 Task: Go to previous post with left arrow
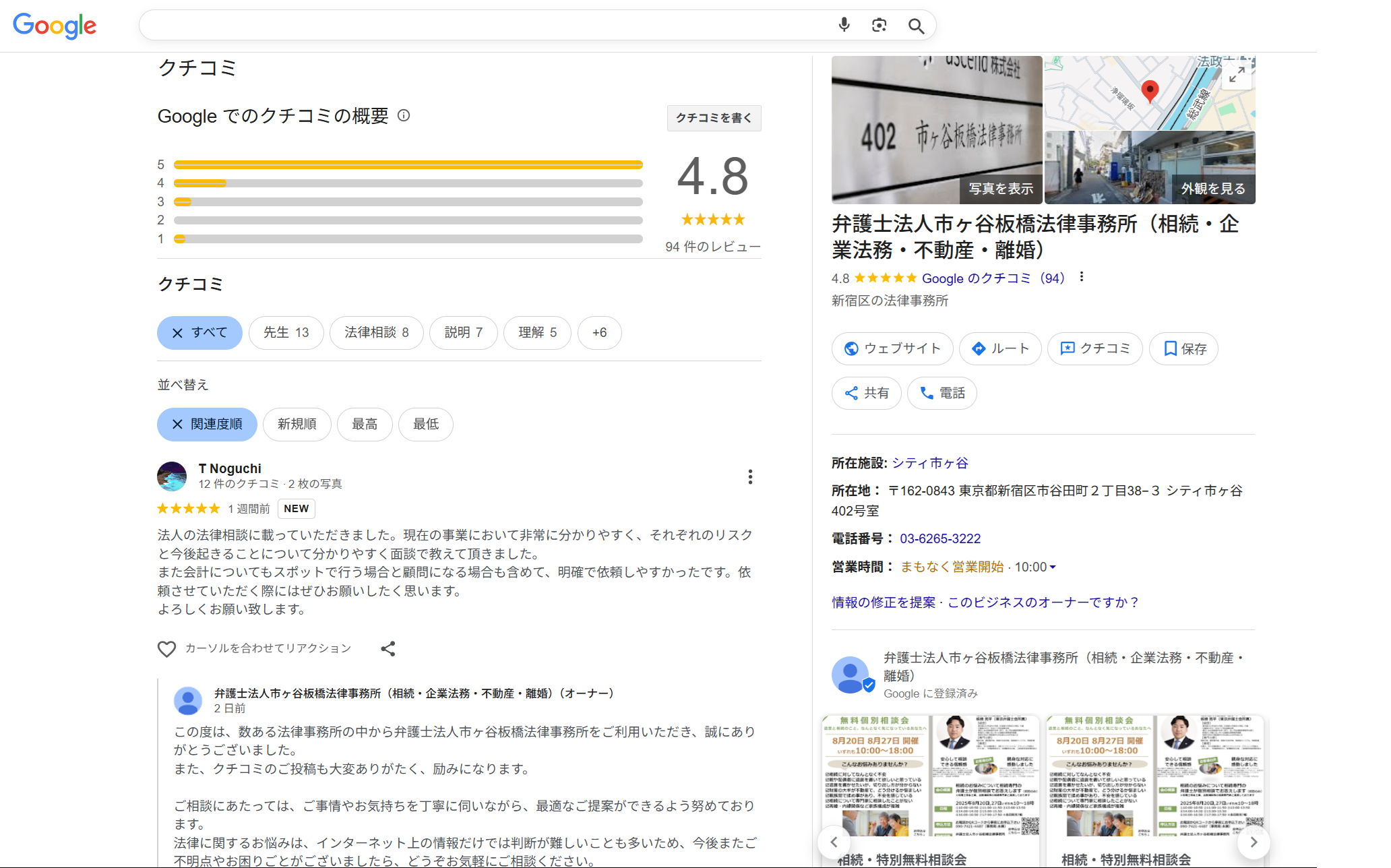[x=834, y=842]
